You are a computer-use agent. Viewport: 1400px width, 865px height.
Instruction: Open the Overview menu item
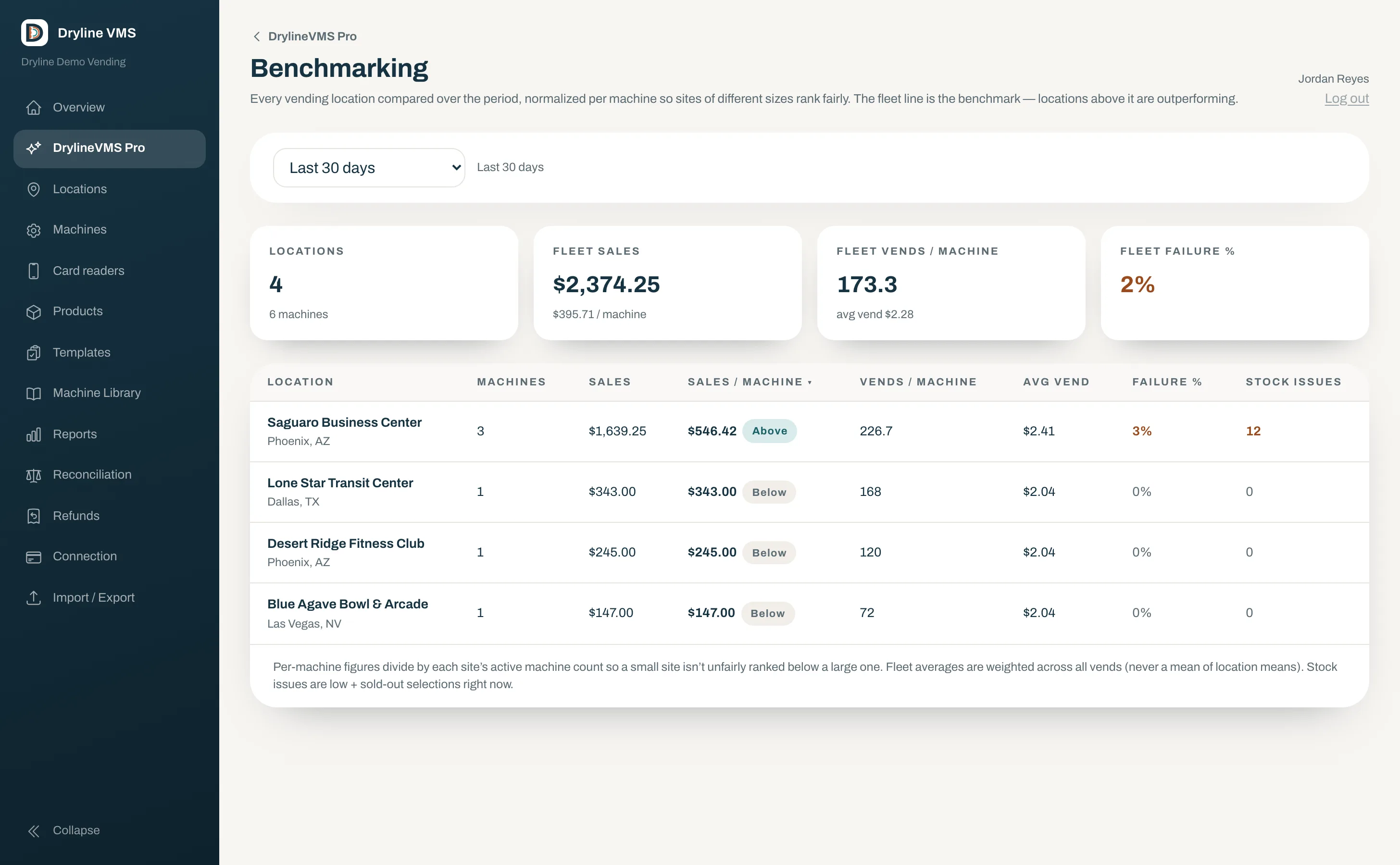point(109,108)
